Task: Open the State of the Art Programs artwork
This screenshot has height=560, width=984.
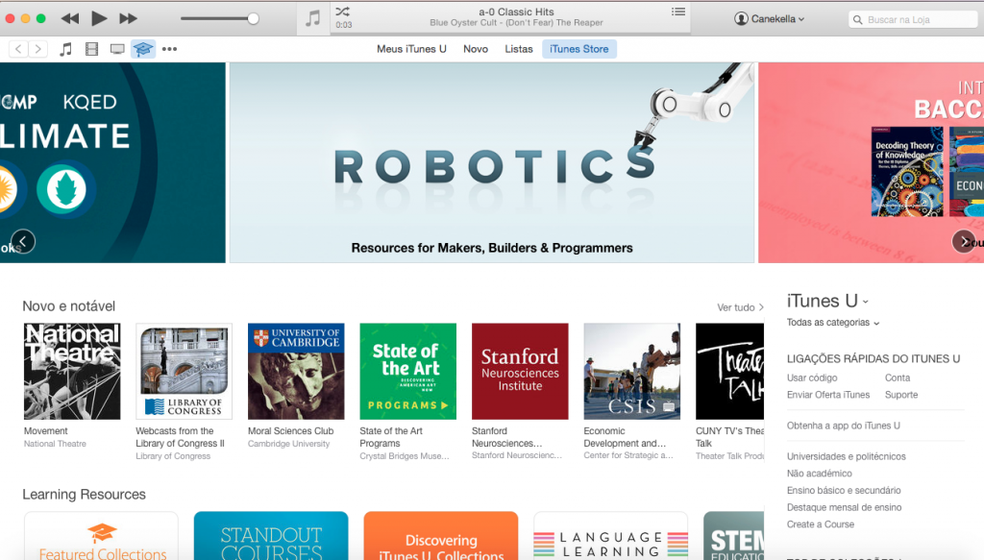Action: (x=408, y=372)
